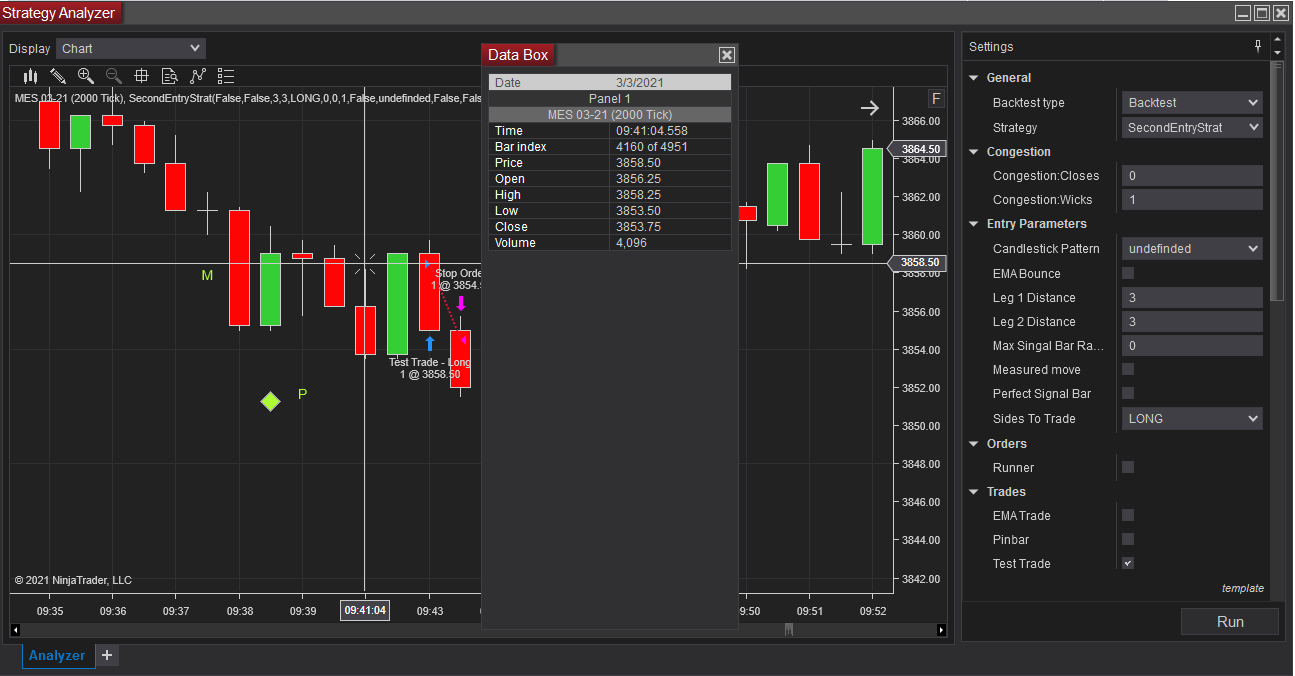Collapse the General section
This screenshot has width=1295, height=676.
[x=975, y=78]
